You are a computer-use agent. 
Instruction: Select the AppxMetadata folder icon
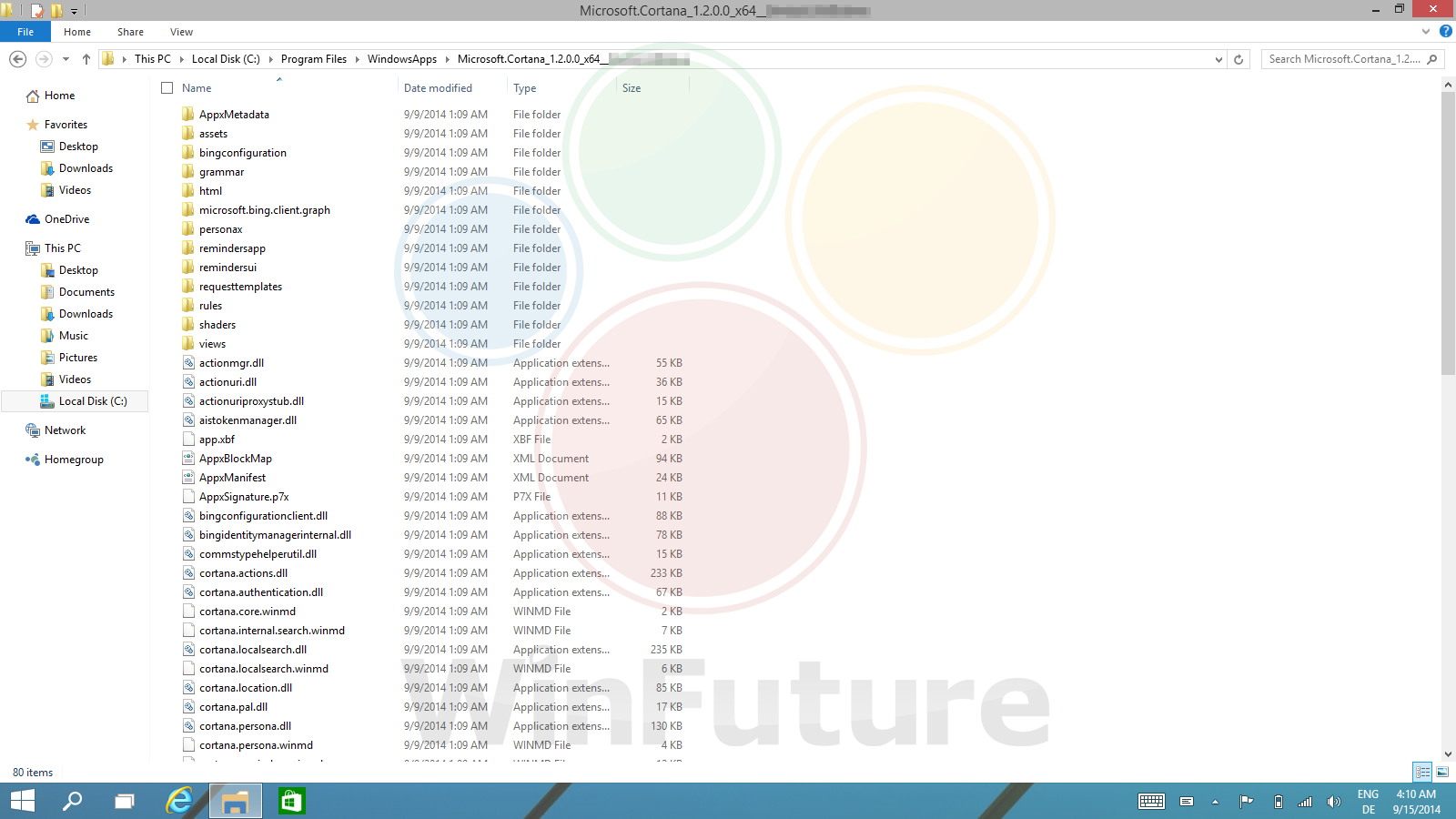tap(188, 115)
